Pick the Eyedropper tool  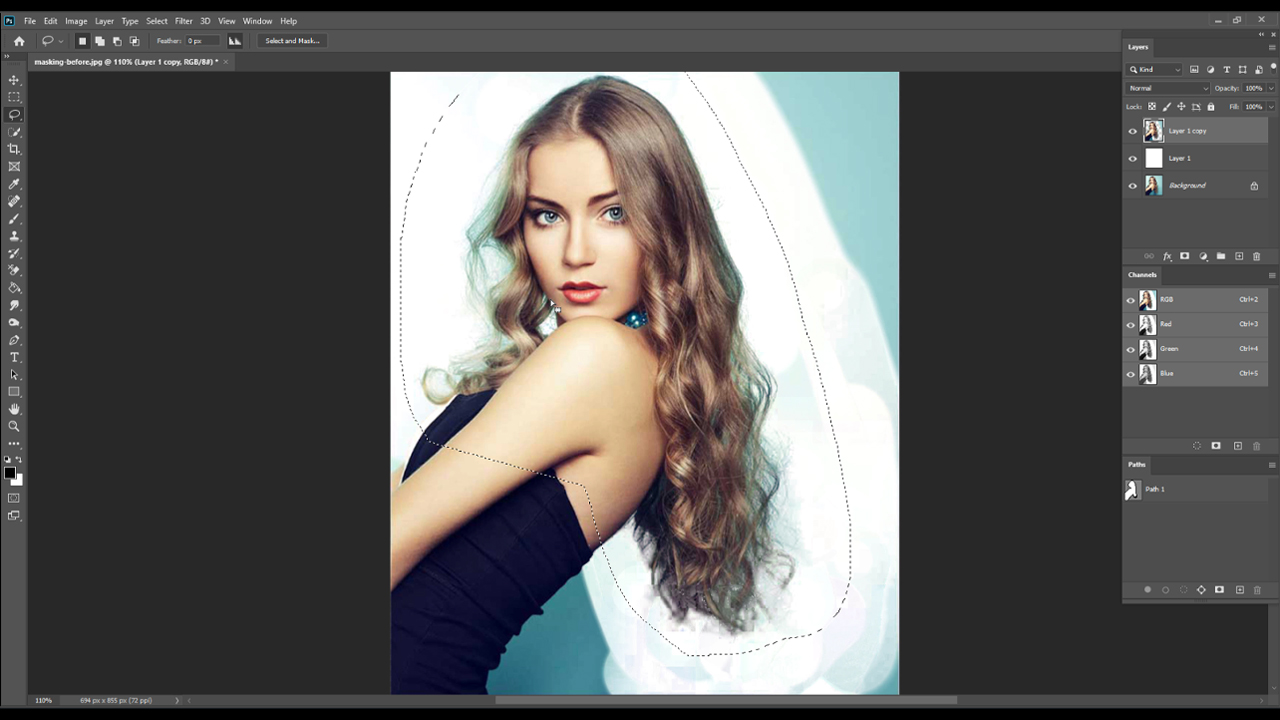click(14, 184)
